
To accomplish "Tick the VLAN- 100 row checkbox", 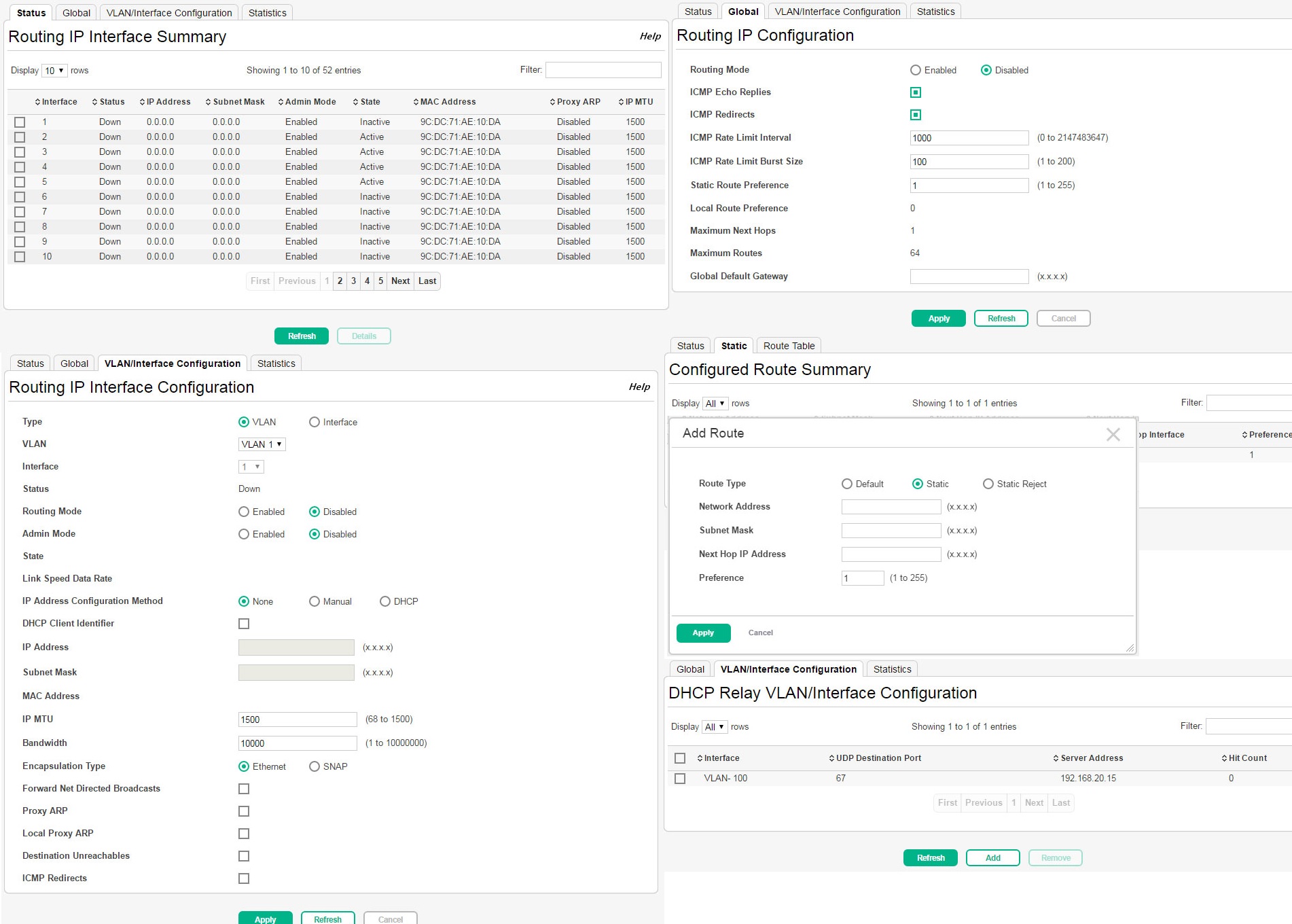I will (x=680, y=779).
